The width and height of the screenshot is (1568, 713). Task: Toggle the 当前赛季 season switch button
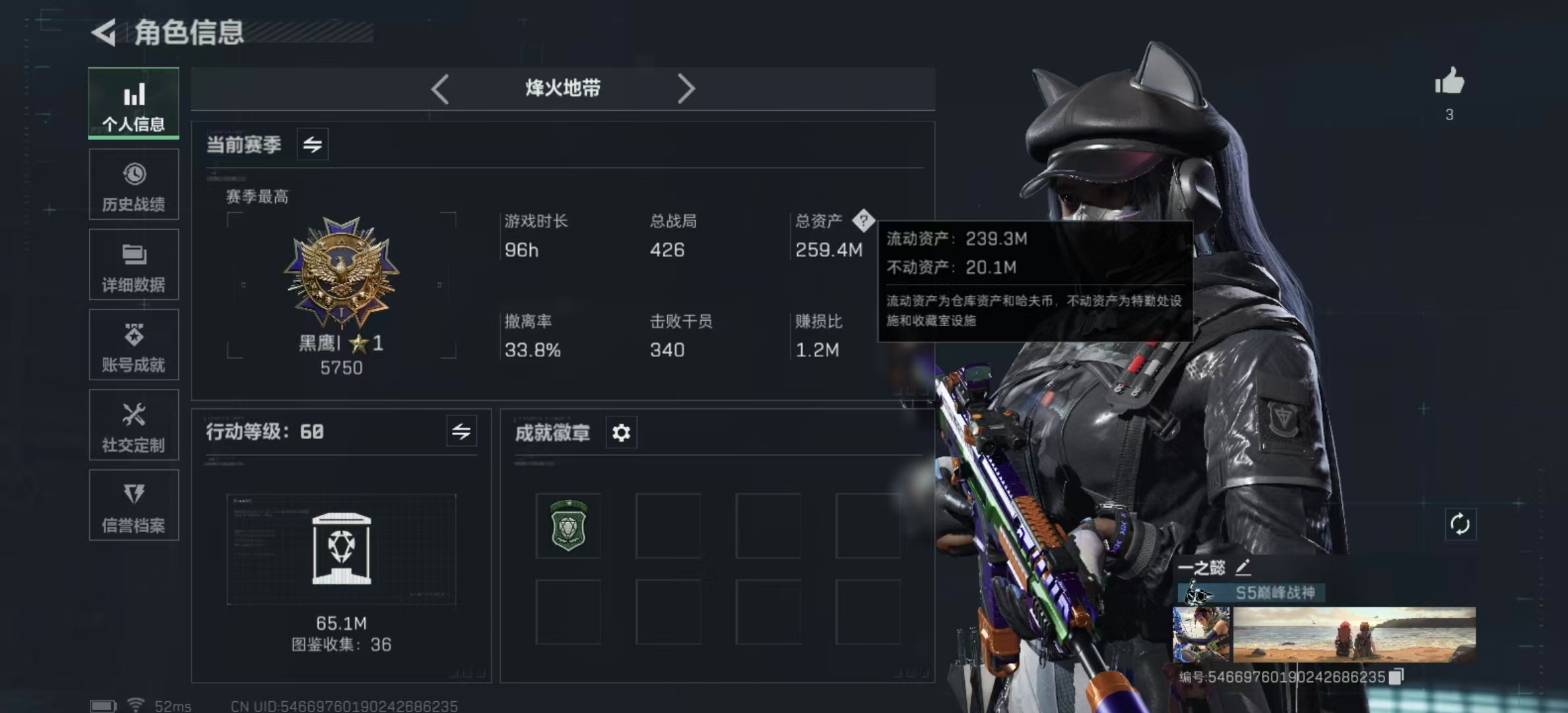click(313, 144)
